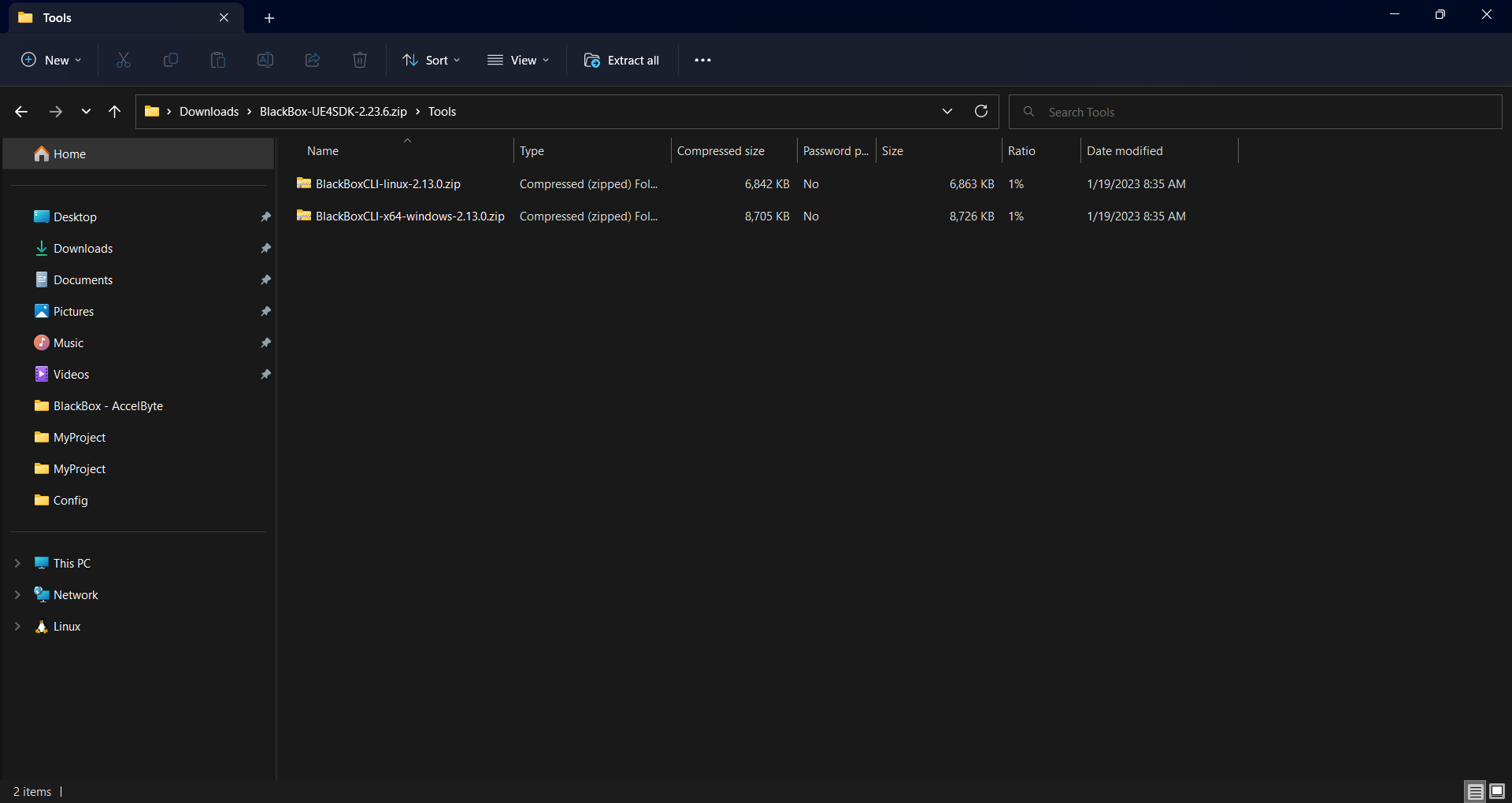Expand address bar history dropdown

pos(947,111)
